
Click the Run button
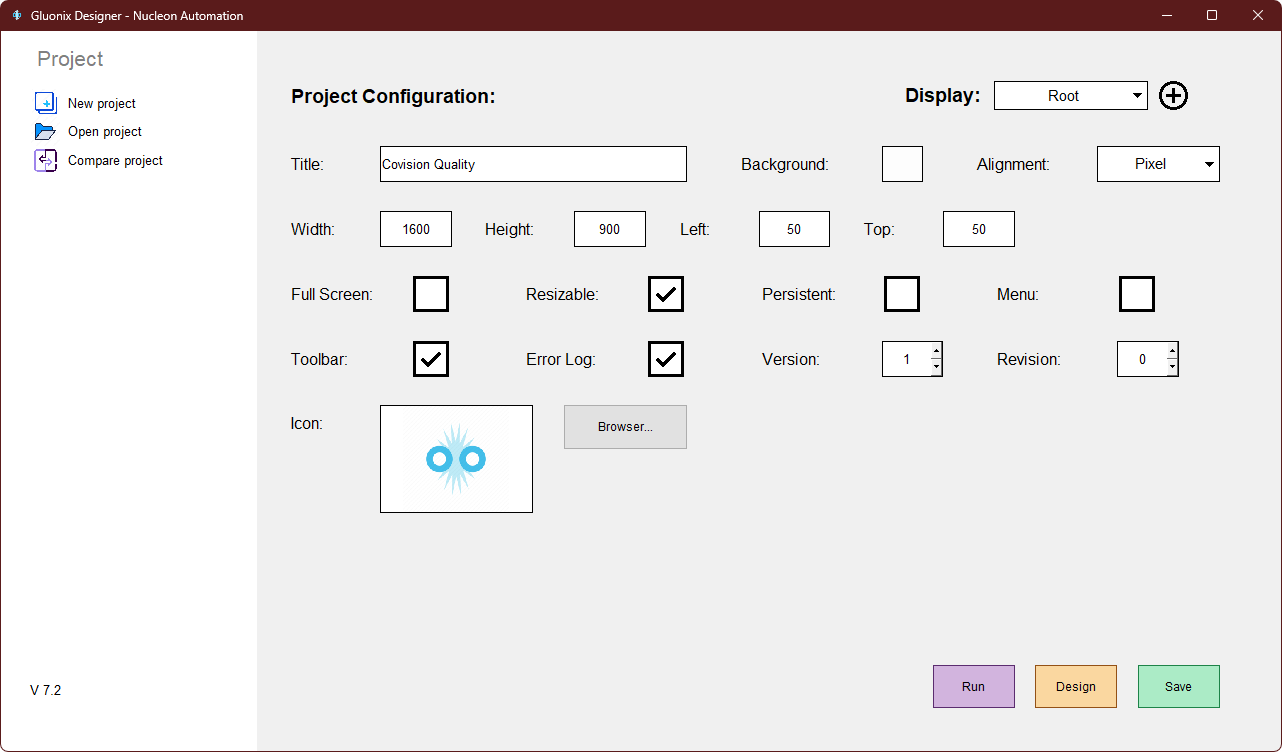[x=974, y=686]
